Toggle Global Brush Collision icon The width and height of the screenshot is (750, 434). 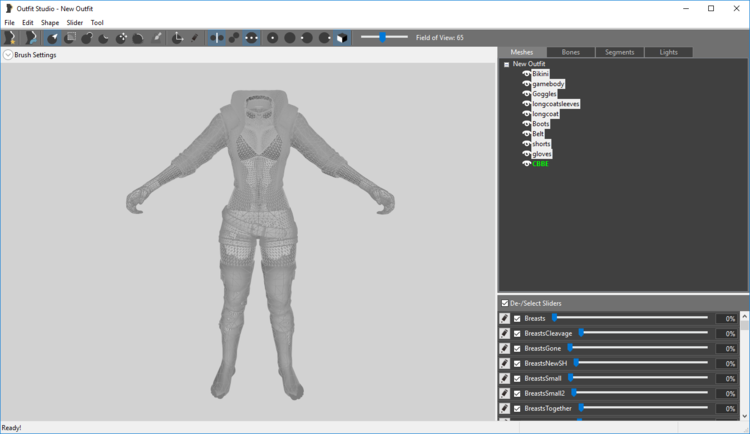pos(251,38)
